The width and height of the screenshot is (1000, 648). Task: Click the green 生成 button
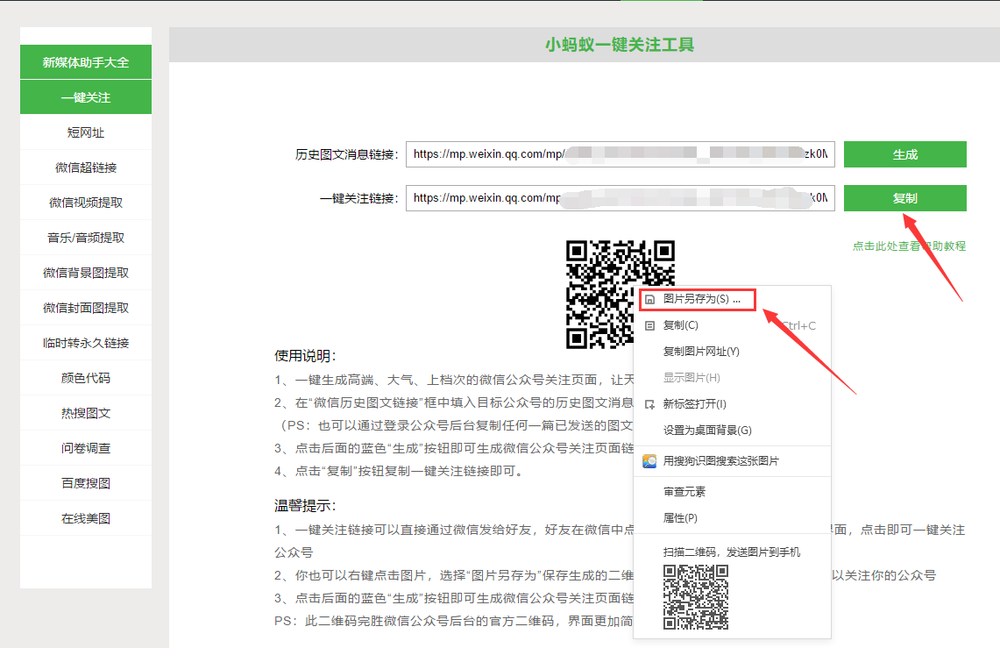(905, 154)
